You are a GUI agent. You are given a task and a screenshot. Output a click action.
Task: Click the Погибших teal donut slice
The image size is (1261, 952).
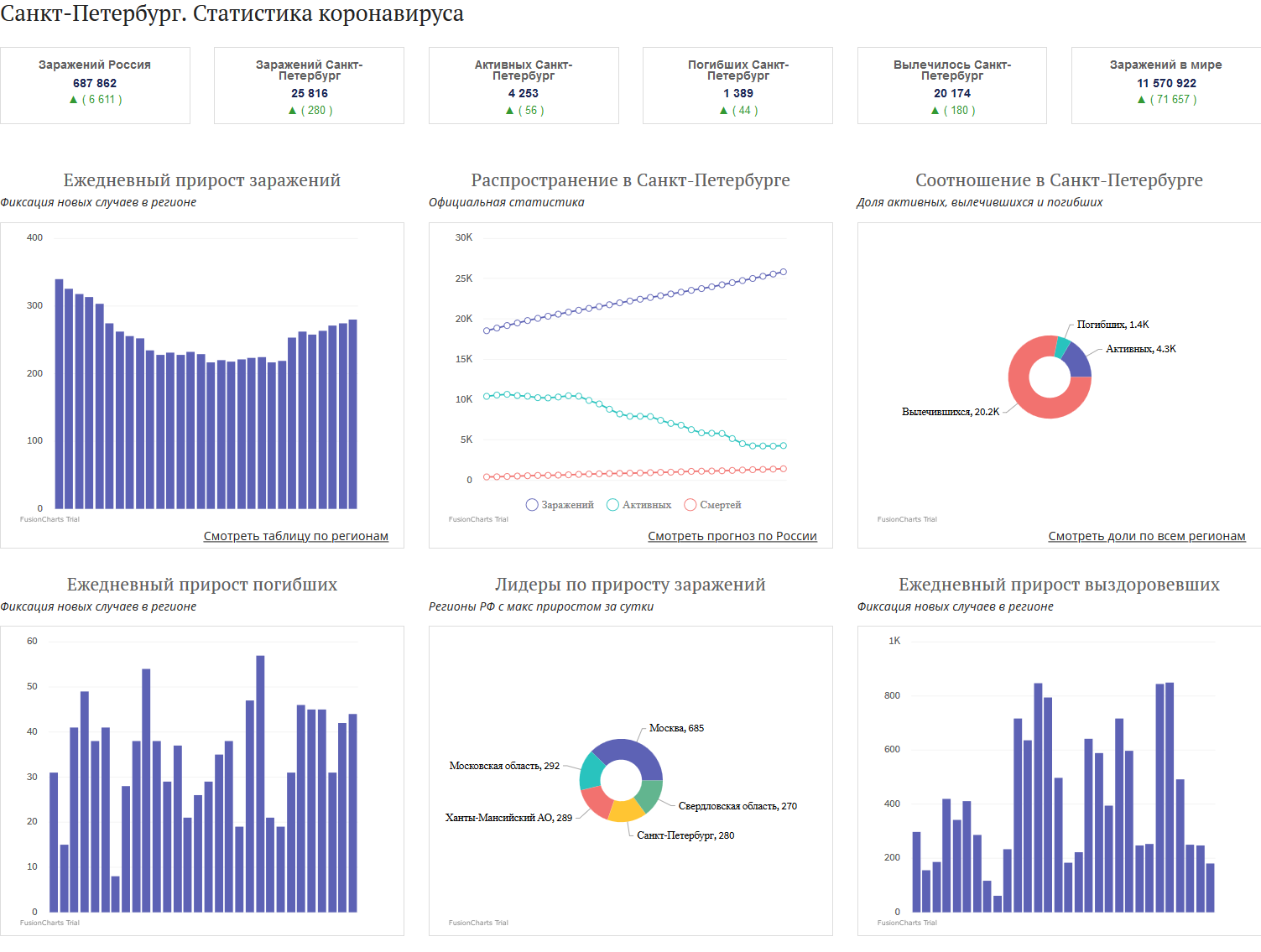1062,348
